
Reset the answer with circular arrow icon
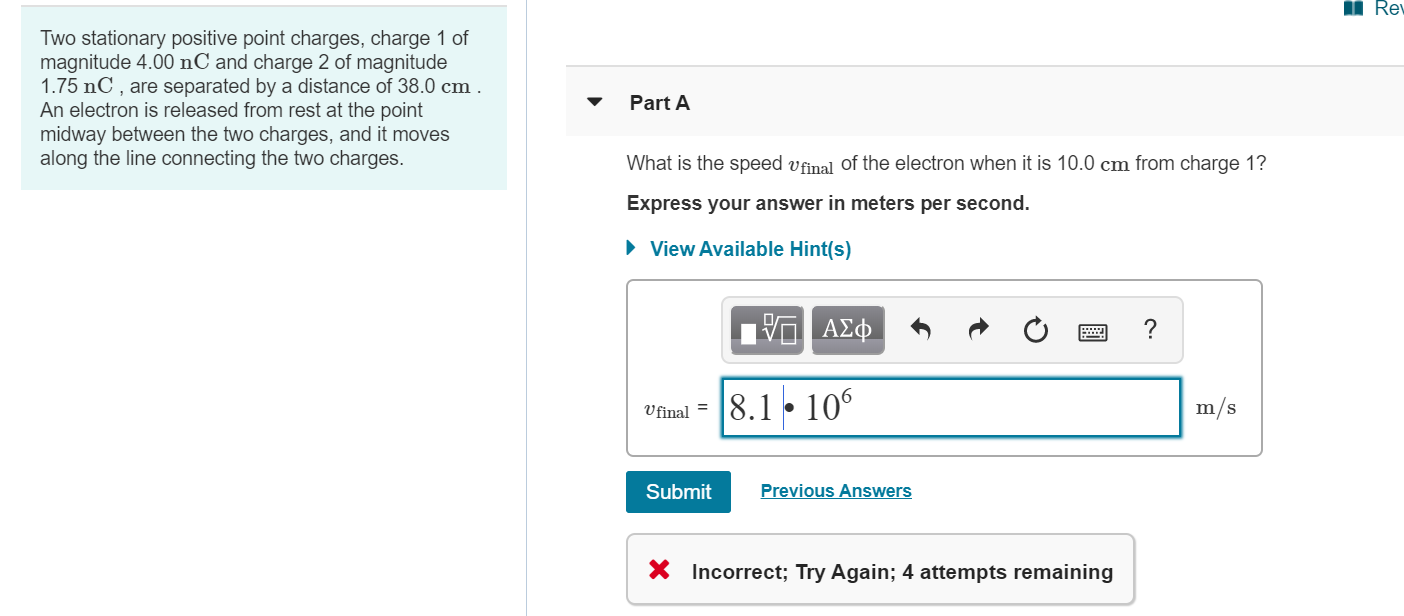(x=1037, y=329)
